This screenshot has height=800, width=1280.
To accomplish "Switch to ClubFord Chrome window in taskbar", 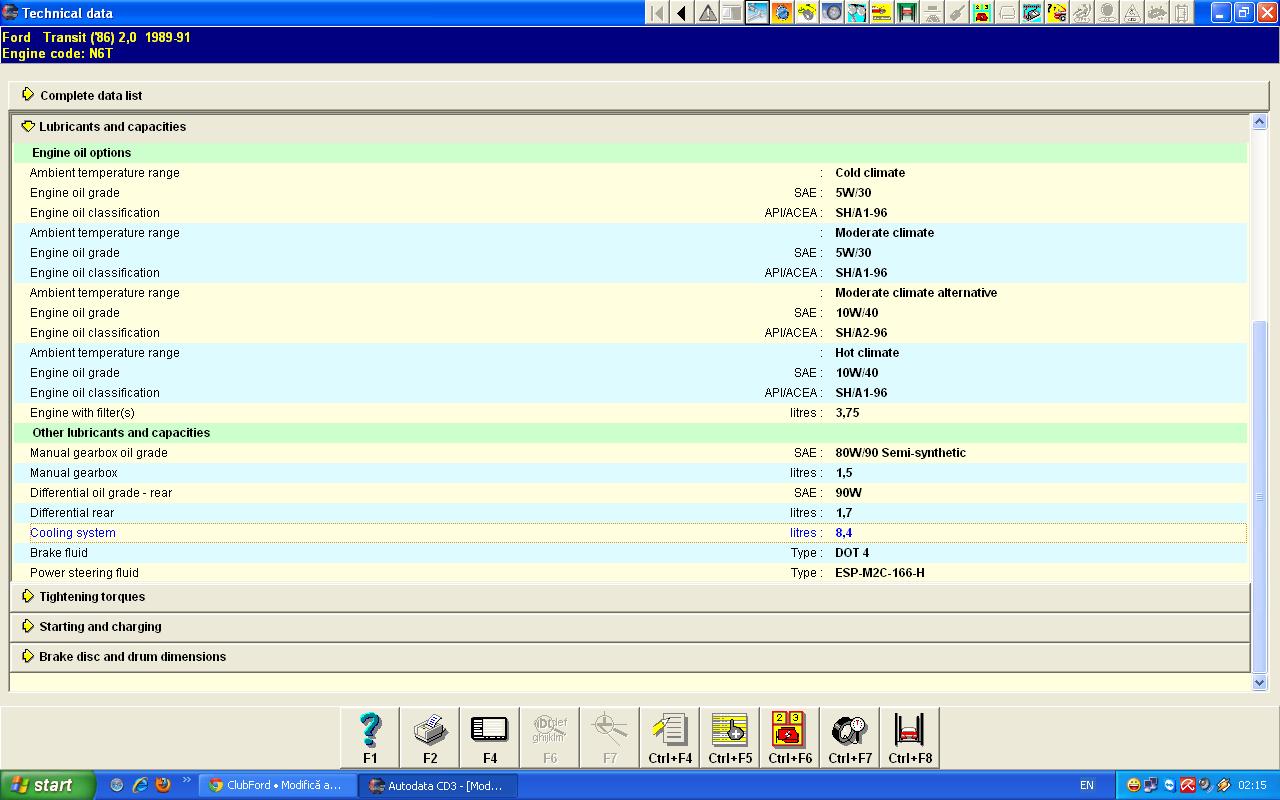I will point(277,785).
